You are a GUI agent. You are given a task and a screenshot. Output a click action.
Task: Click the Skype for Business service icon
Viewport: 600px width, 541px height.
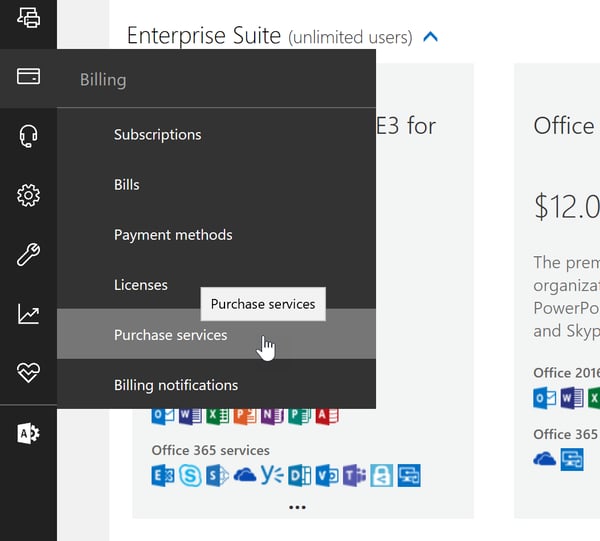(190, 476)
